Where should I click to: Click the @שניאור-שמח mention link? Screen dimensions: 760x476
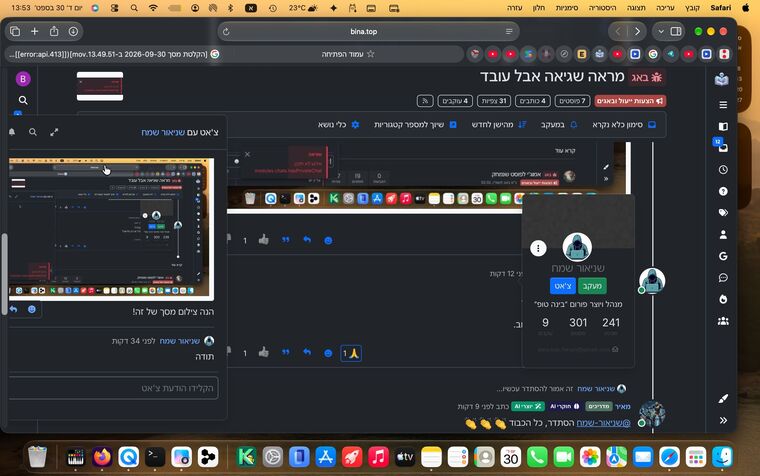tap(603, 423)
